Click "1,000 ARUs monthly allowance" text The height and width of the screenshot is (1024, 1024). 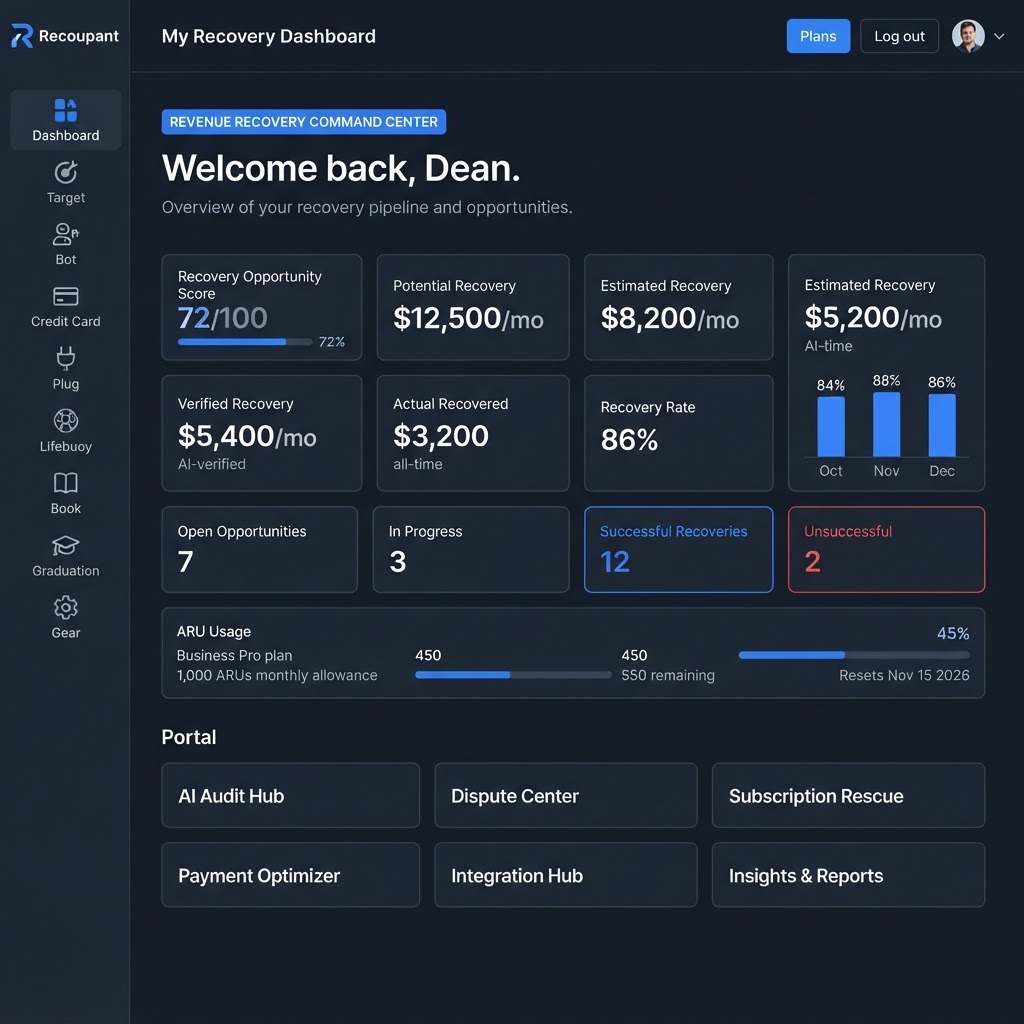[x=277, y=675]
